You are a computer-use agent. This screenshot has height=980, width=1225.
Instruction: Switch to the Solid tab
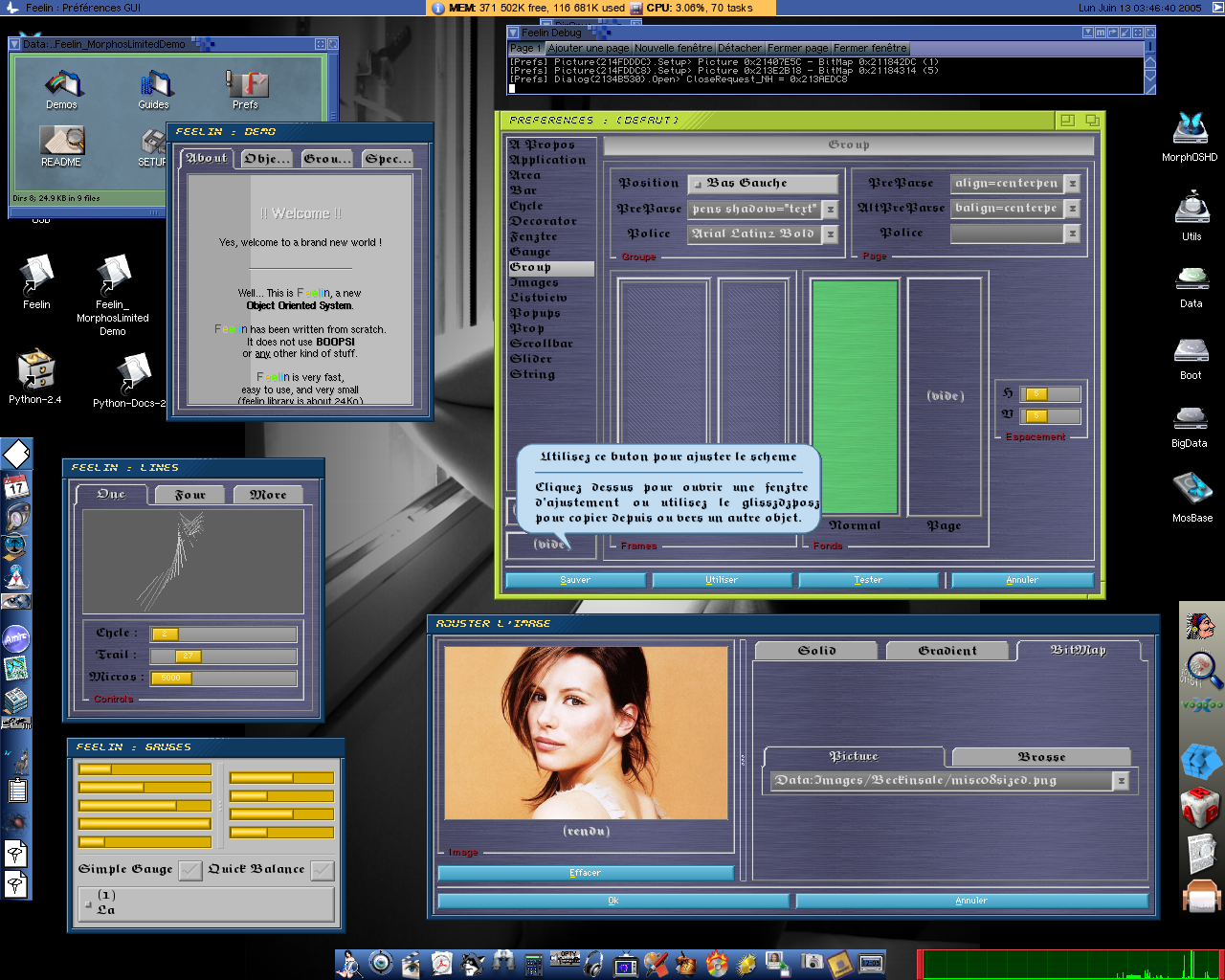click(816, 651)
